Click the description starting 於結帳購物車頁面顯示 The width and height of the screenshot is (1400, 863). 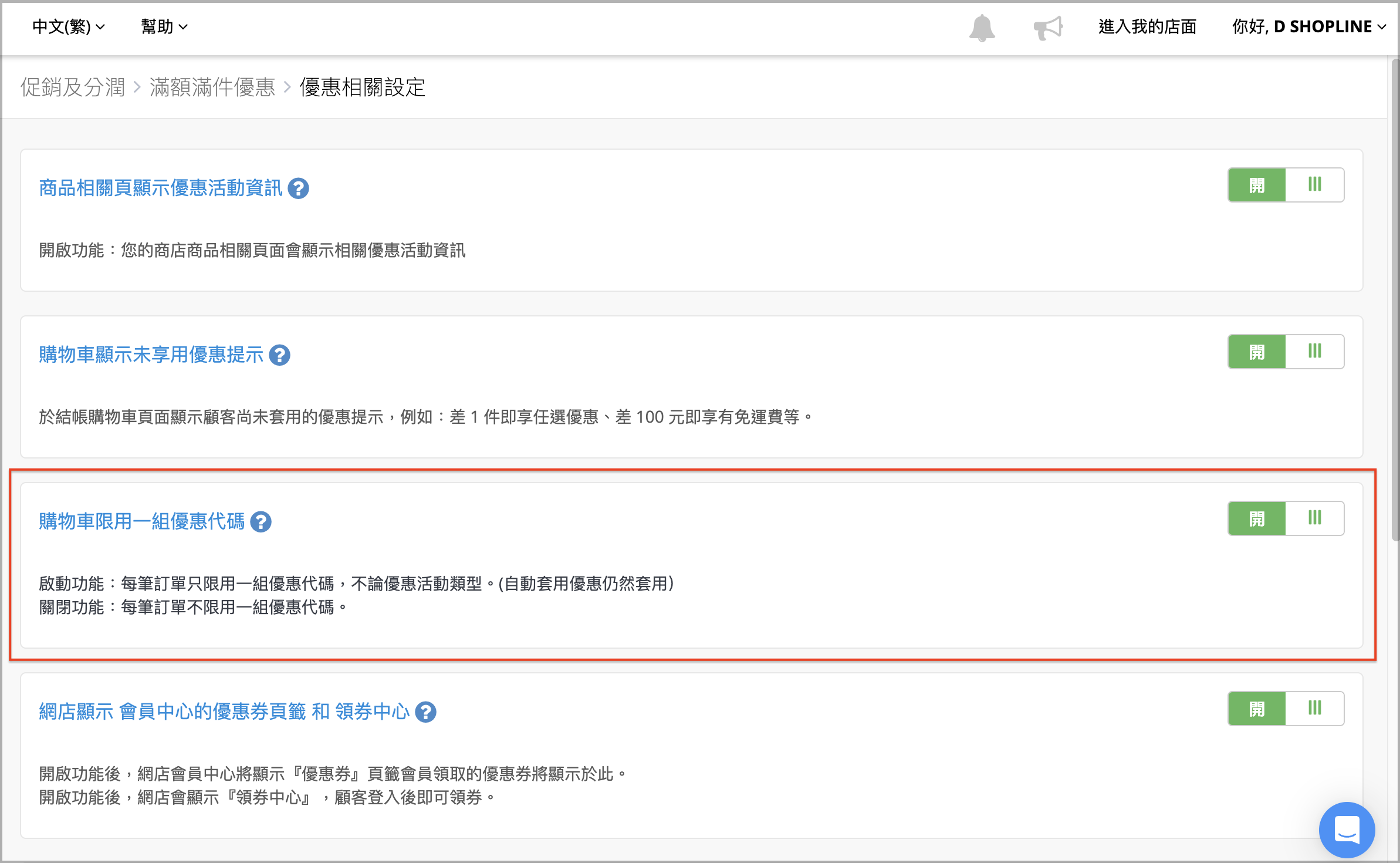pos(427,417)
